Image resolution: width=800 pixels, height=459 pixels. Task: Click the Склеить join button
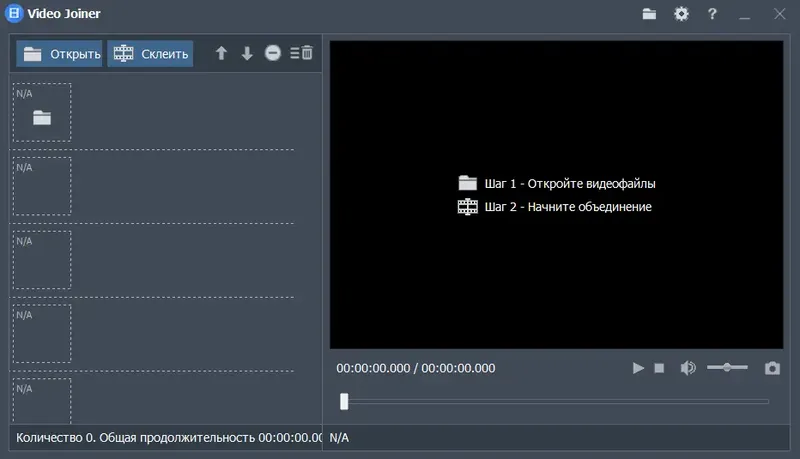[150, 54]
